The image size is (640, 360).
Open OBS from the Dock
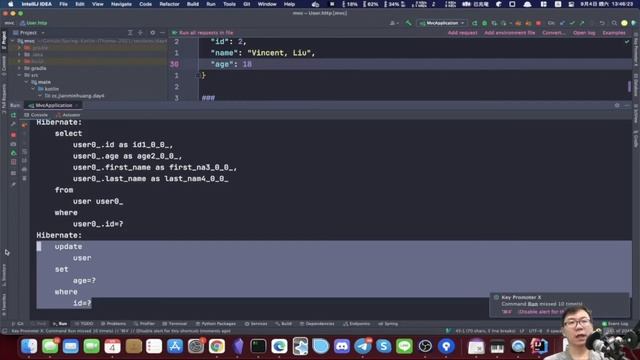coord(425,347)
